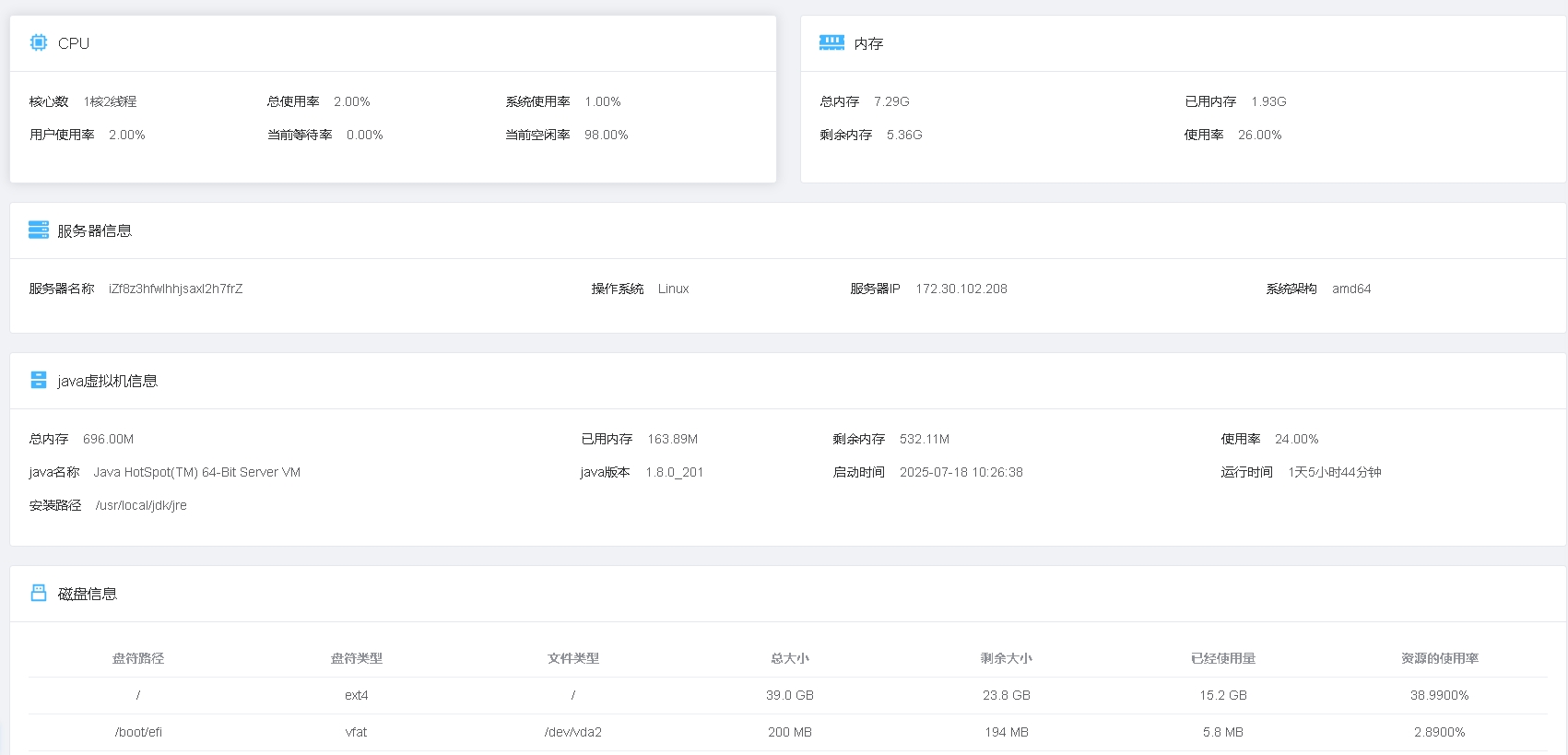This screenshot has height=755, width=1568.
Task: Click the 总大小 column header
Action: [790, 658]
